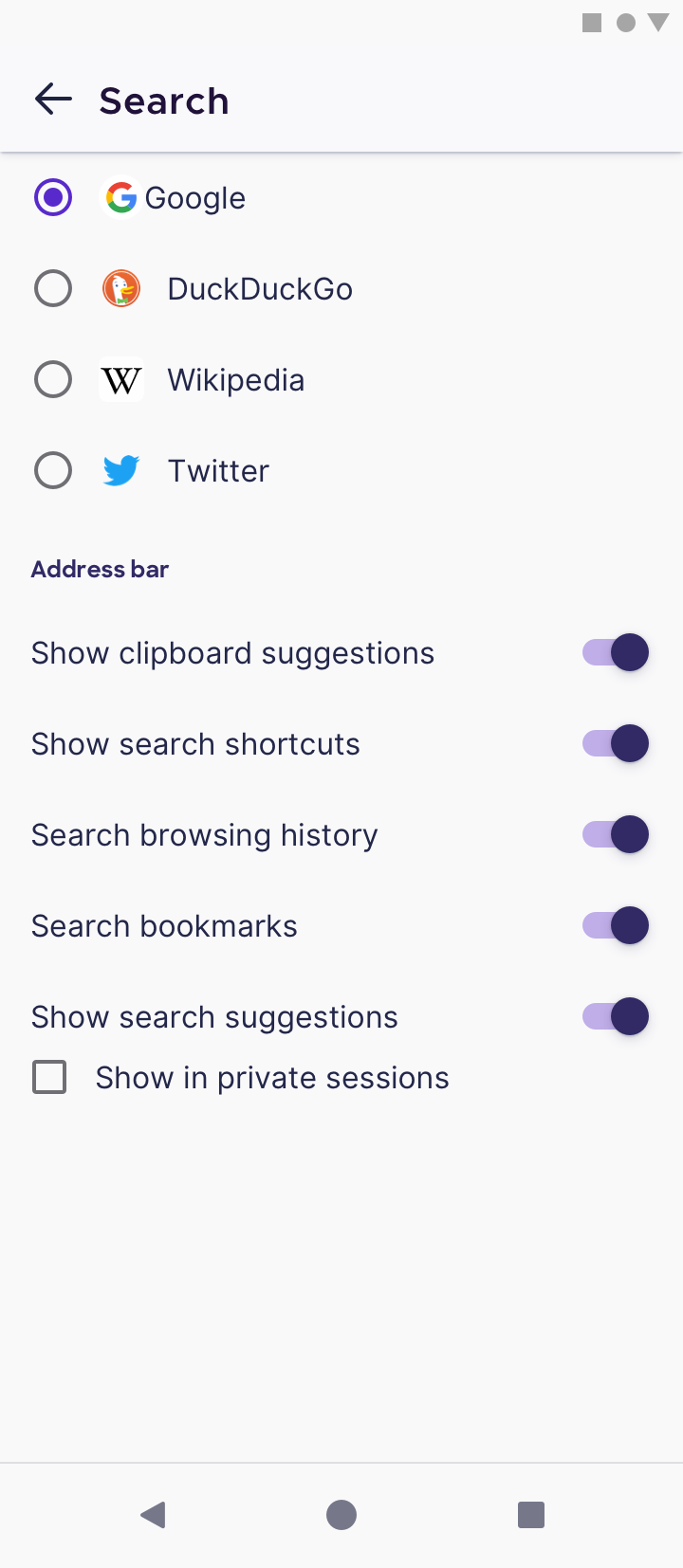
Task: Turn off Show search shortcuts
Action: (615, 743)
